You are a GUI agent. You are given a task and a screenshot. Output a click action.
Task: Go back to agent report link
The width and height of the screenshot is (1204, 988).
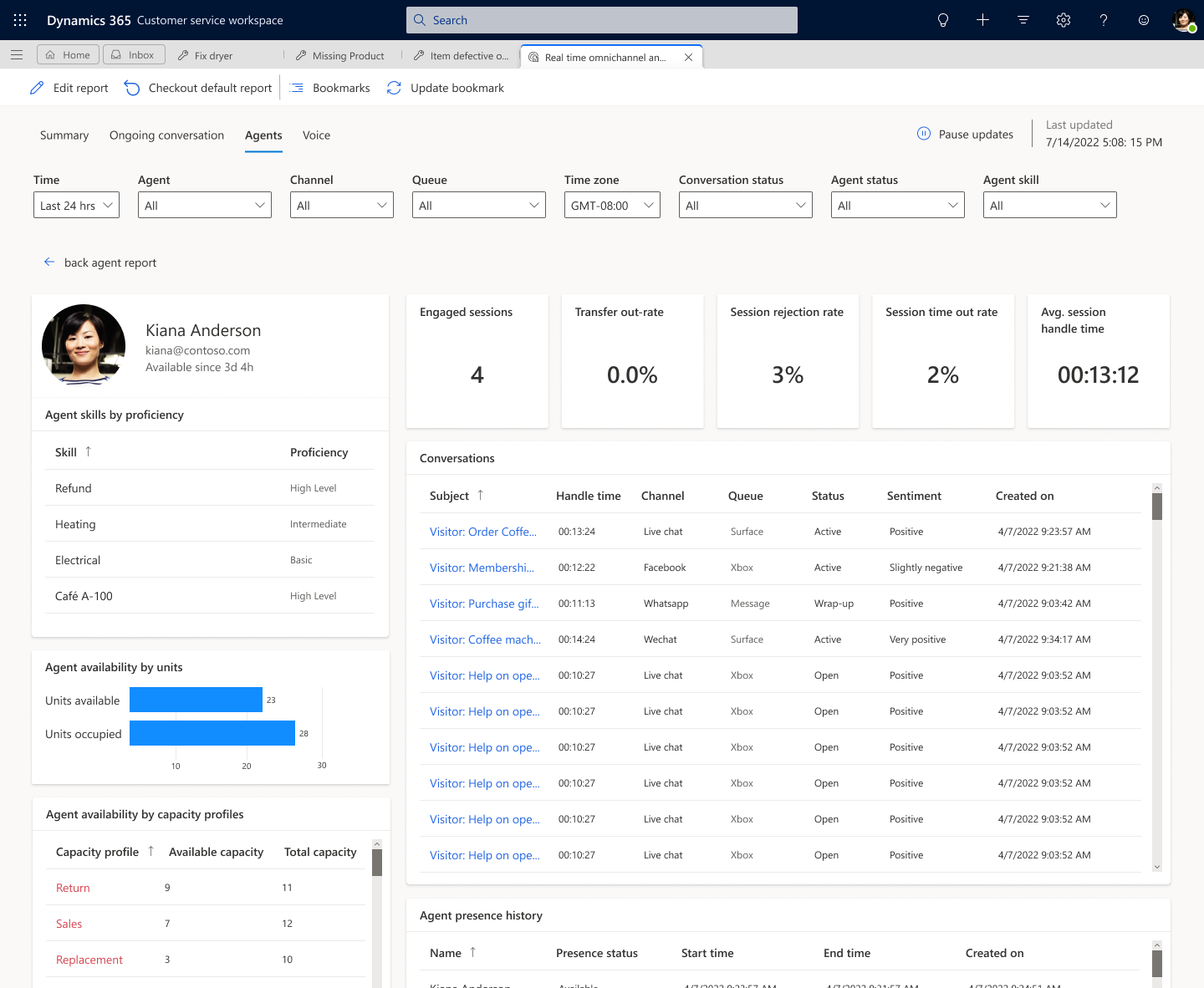click(100, 262)
